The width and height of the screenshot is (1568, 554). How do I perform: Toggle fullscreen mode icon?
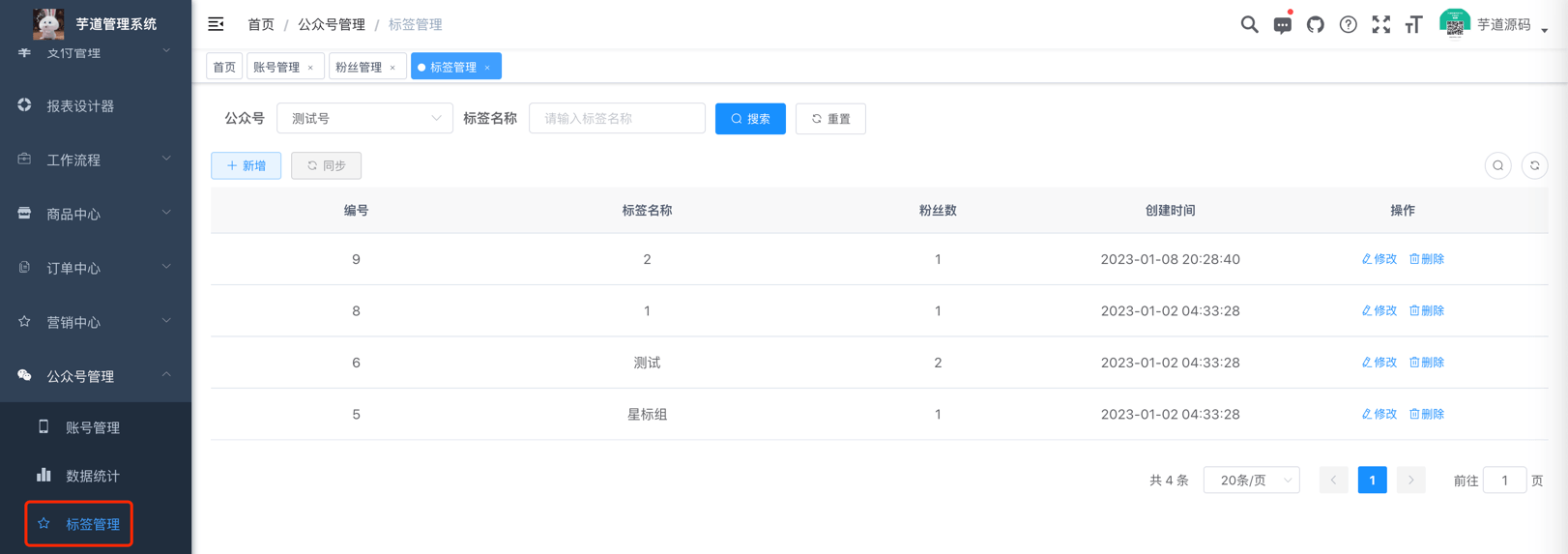coord(1380,25)
